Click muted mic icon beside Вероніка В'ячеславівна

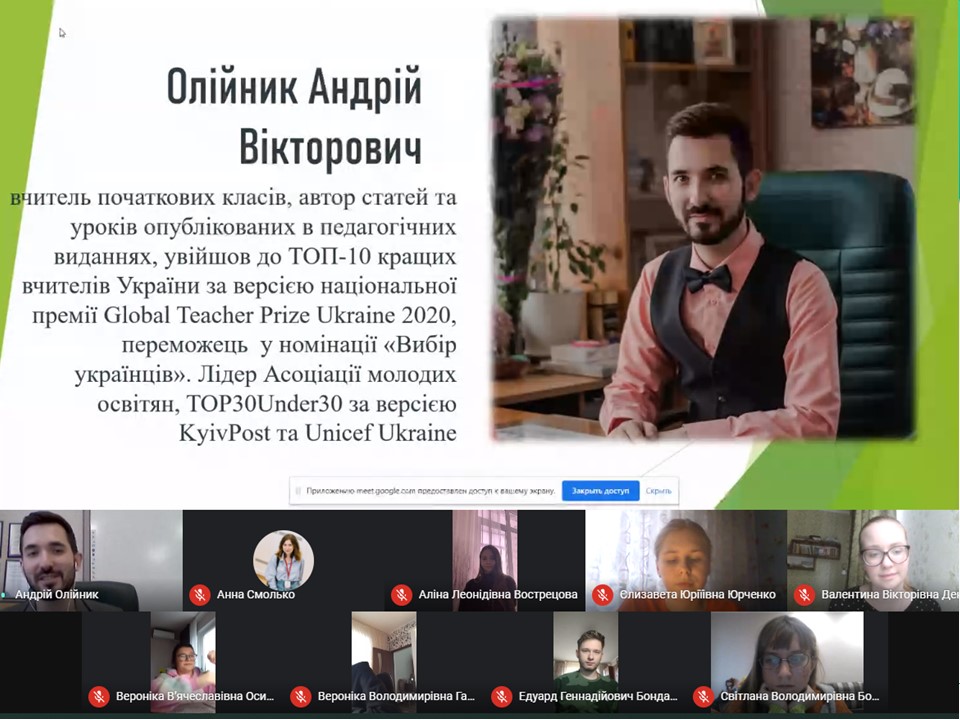(98, 697)
